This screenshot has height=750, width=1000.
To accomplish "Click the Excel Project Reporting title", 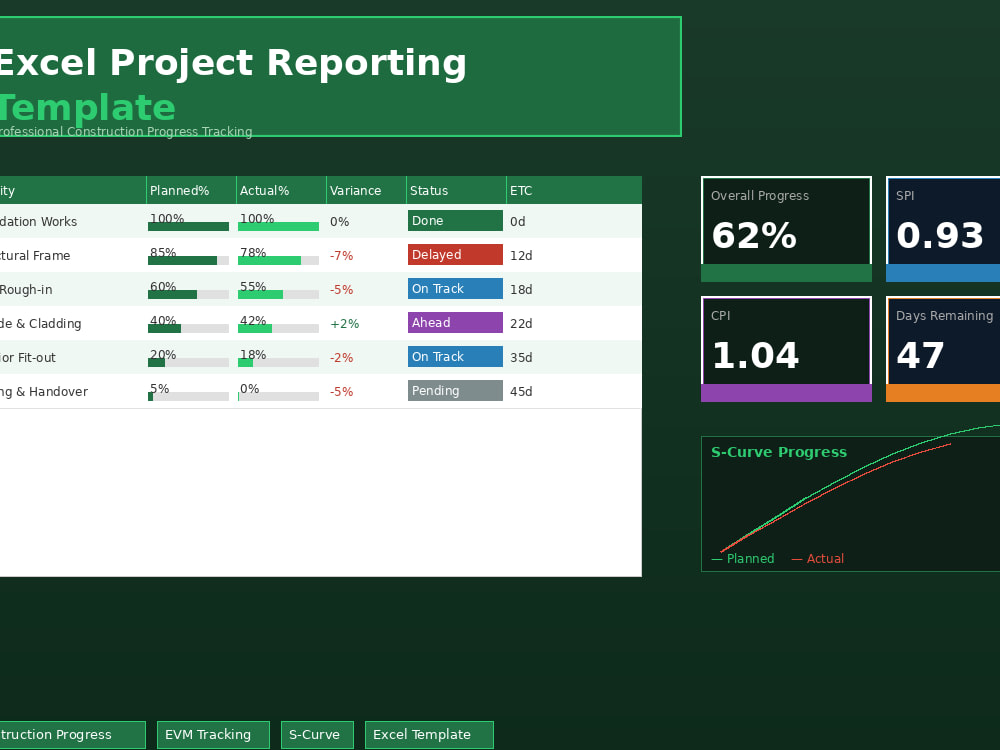I will point(233,62).
